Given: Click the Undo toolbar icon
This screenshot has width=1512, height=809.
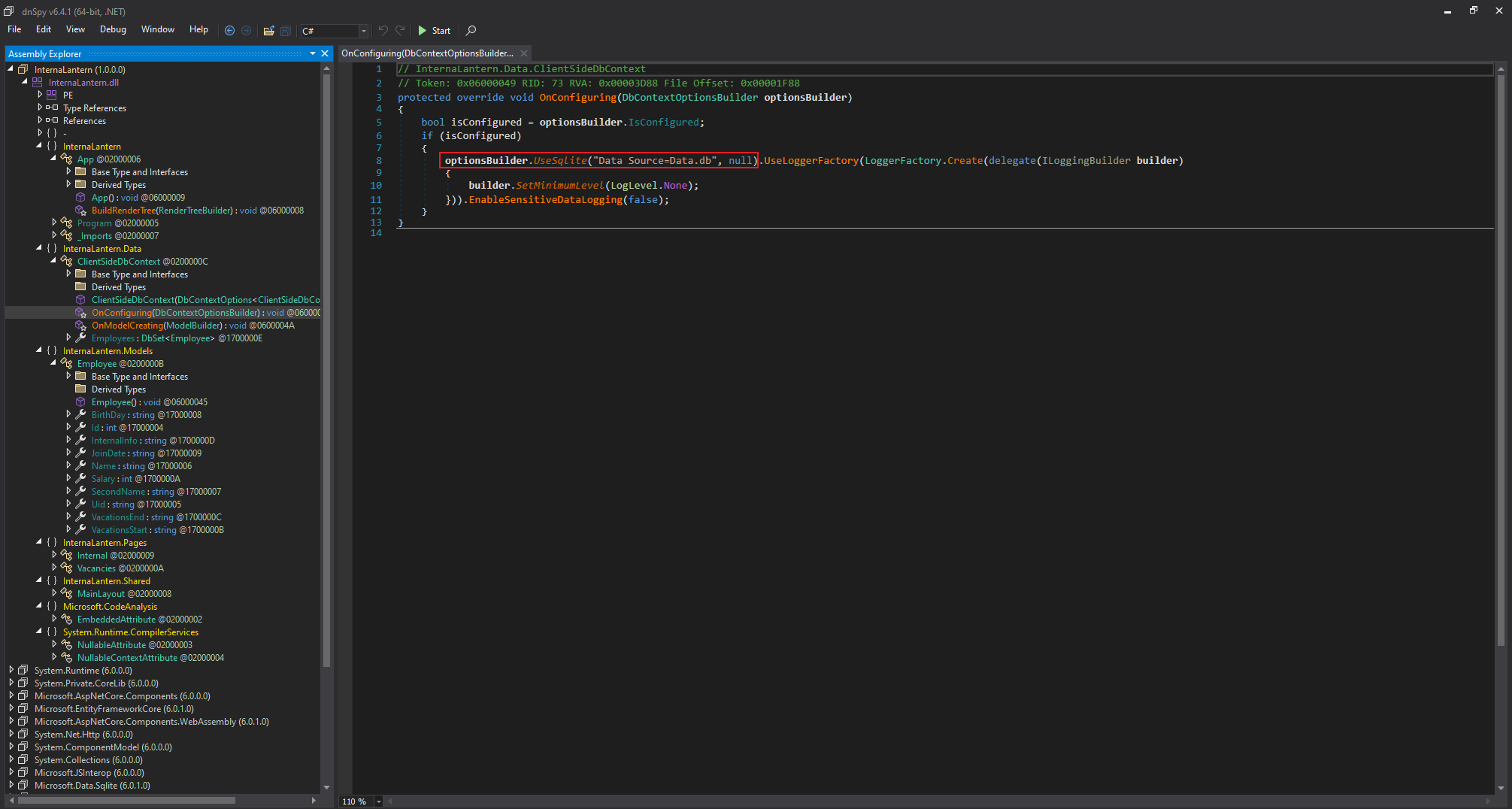Looking at the screenshot, I should [x=383, y=31].
